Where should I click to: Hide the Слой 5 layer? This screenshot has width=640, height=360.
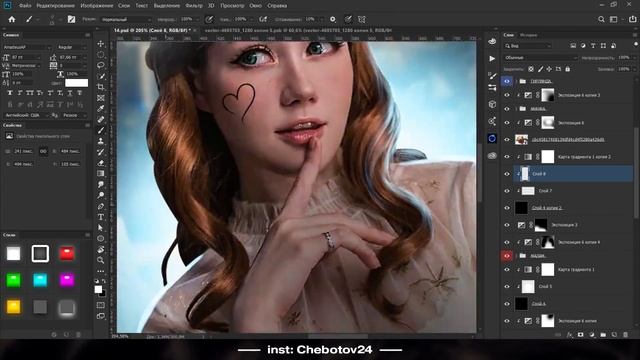pos(507,287)
